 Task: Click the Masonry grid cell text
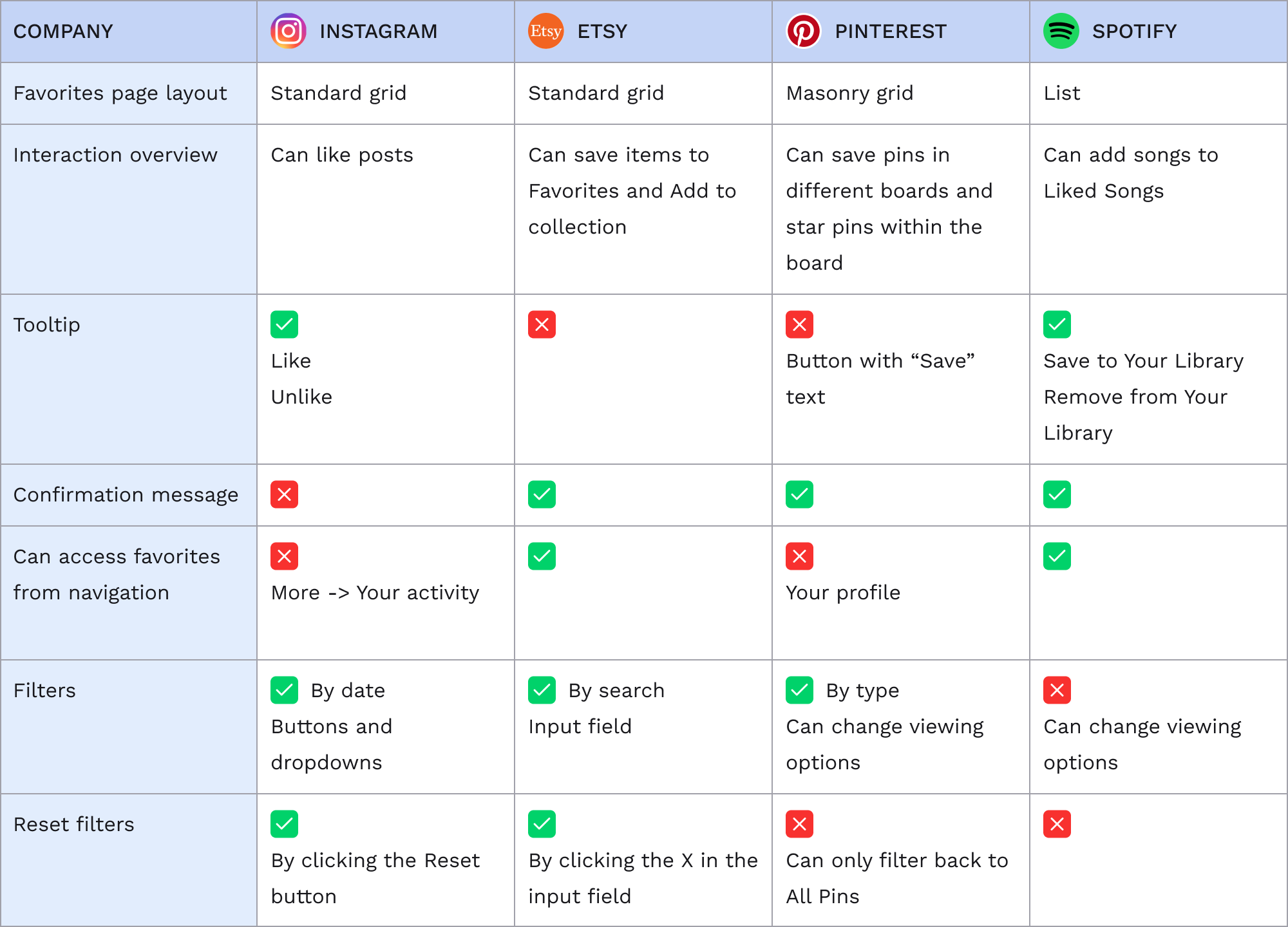[x=849, y=93]
